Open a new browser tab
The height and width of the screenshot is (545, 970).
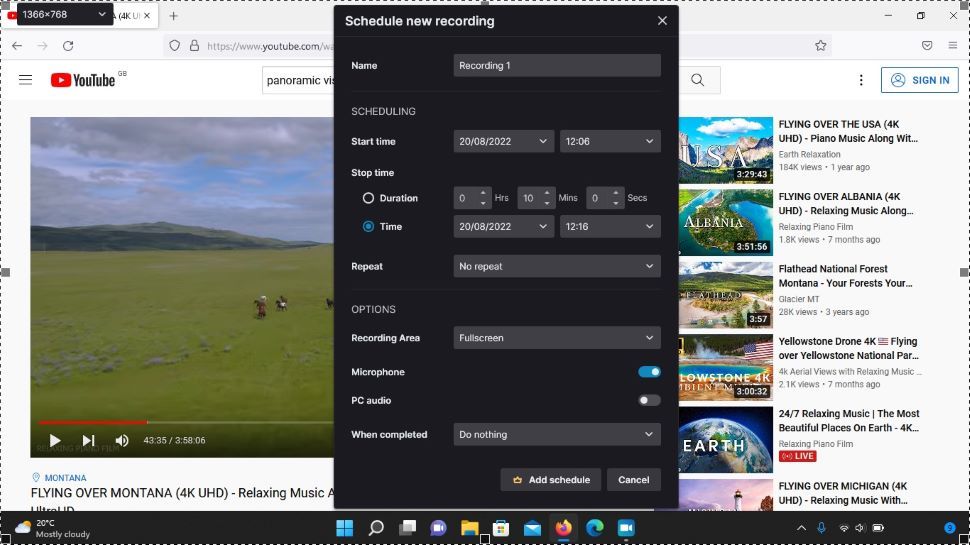(x=173, y=16)
